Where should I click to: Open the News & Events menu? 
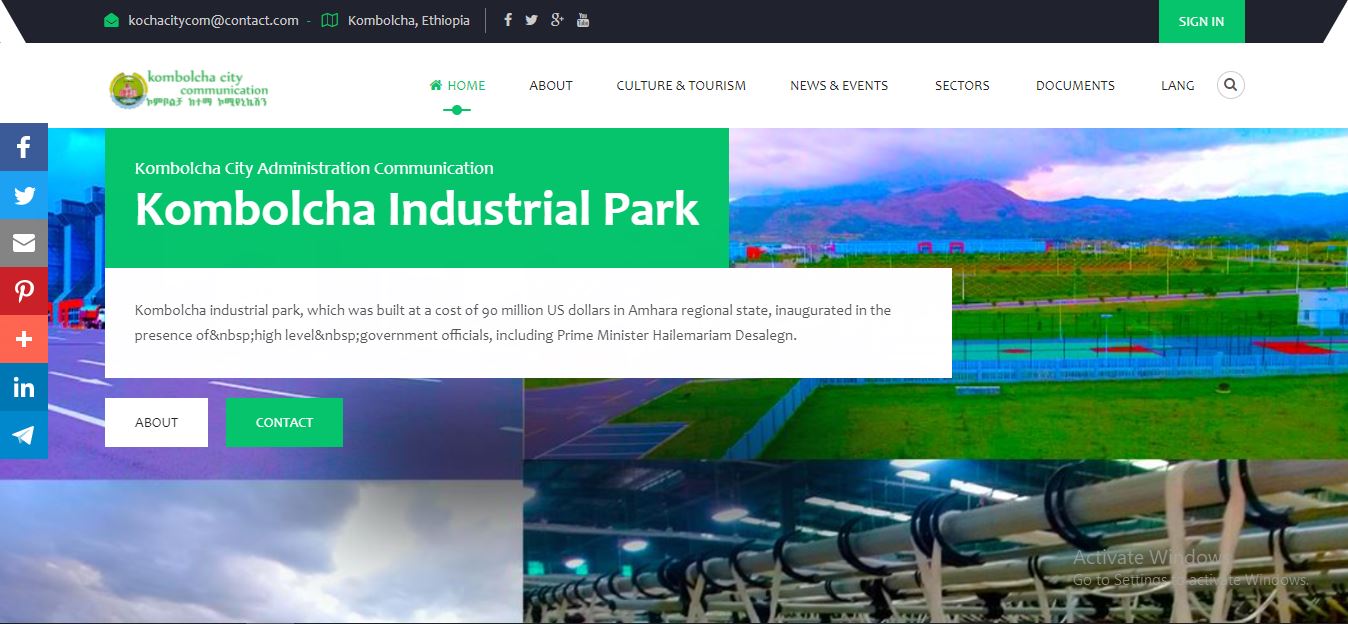(x=839, y=86)
